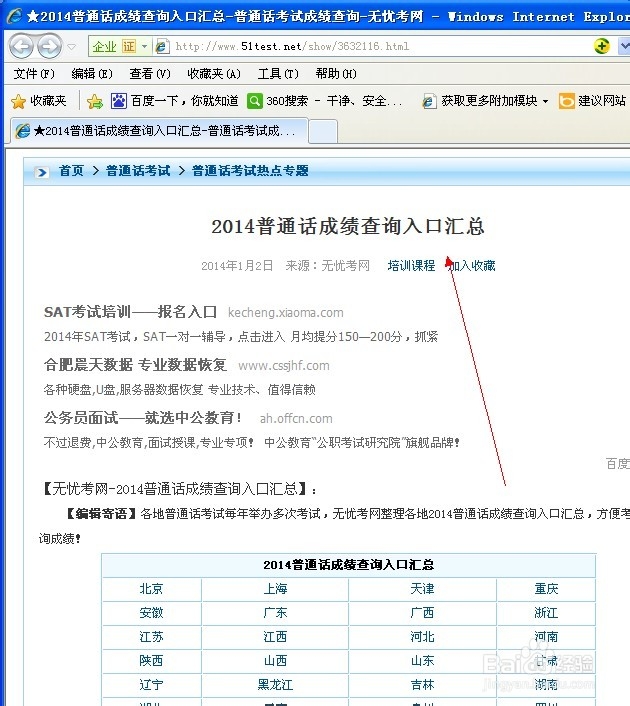Image resolution: width=630 pixels, height=706 pixels.
Task: Open the 编辑(E) menu
Action: pos(92,73)
